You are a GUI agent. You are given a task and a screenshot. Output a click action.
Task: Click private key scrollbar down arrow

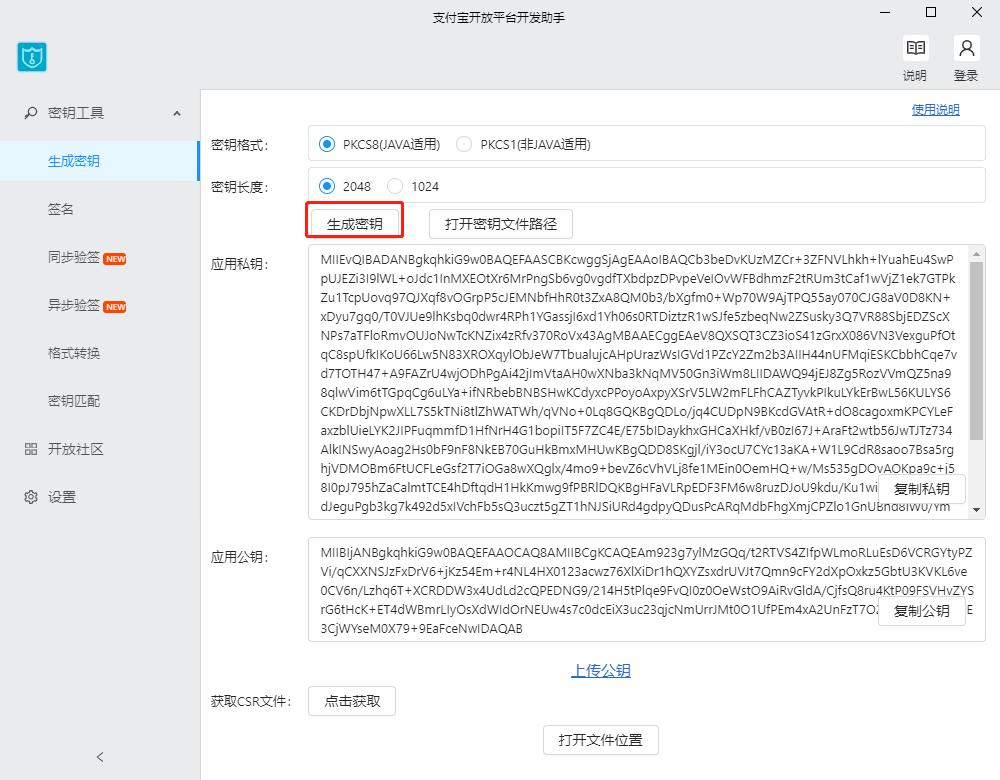[976, 510]
